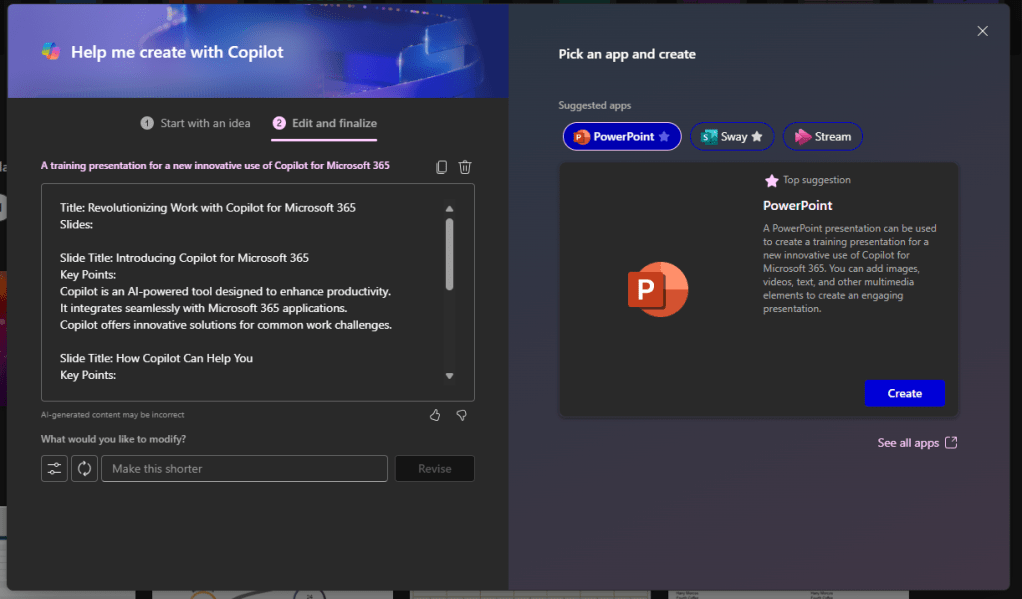Close the Copilot create dialog
The height and width of the screenshot is (599, 1022).
pyautogui.click(x=982, y=31)
